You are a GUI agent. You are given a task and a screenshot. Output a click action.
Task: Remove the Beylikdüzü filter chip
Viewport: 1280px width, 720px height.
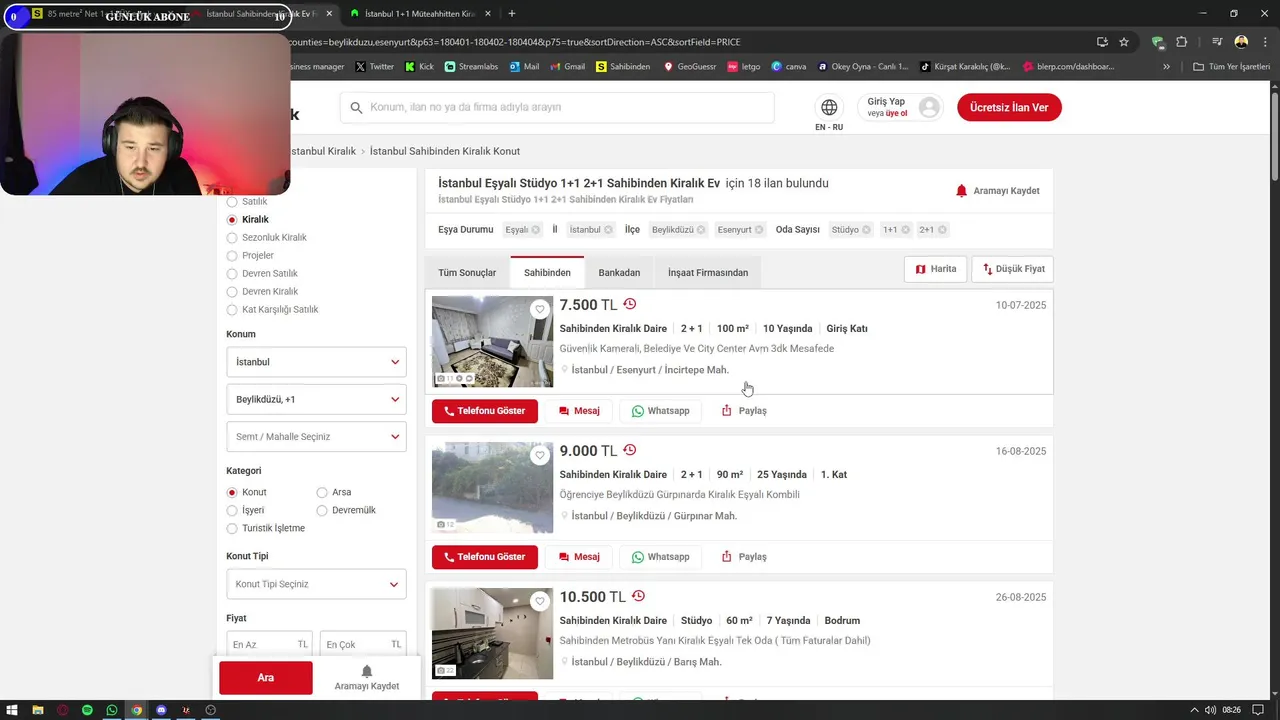[x=701, y=230]
